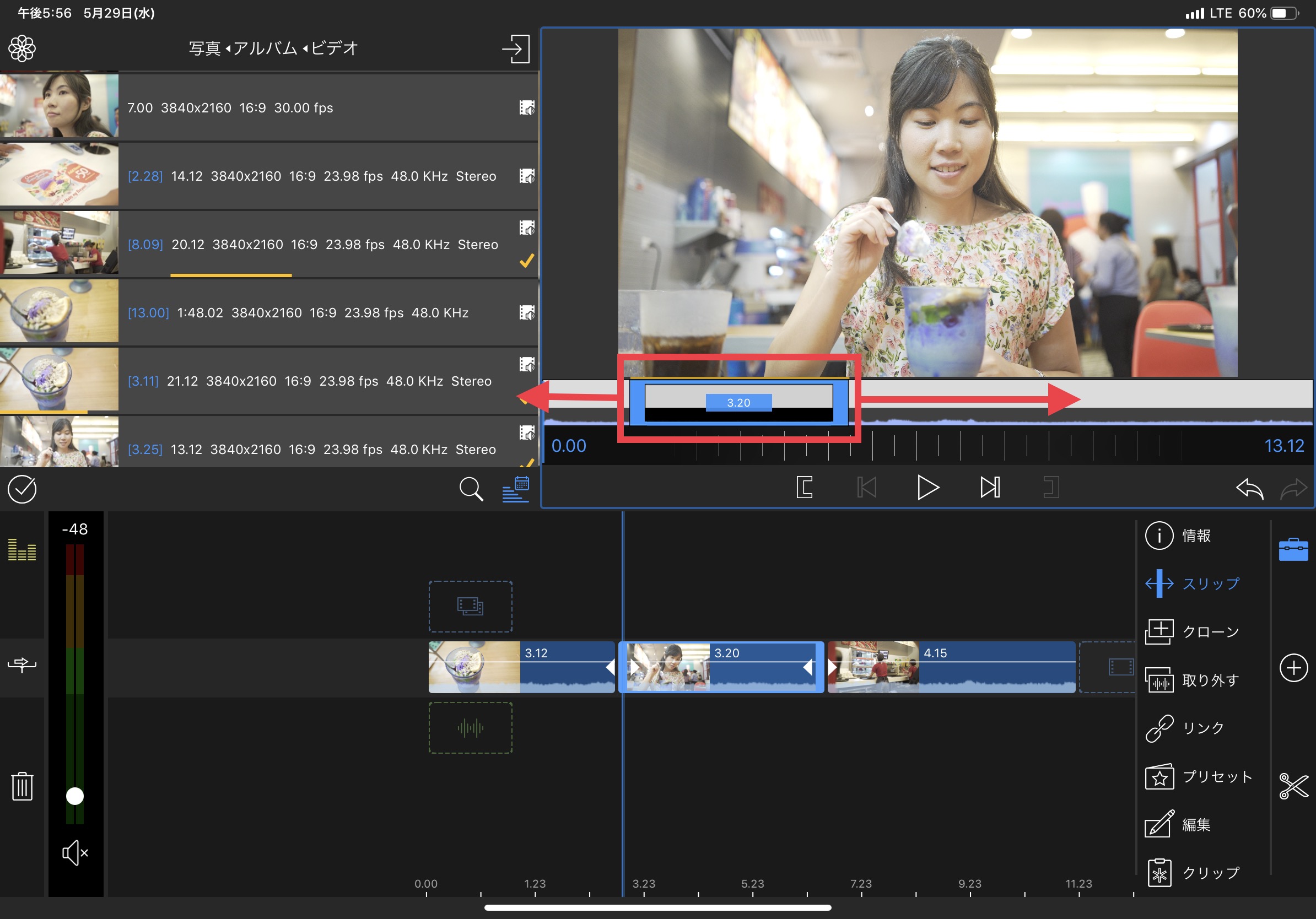
Task: Toggle the track insert mode icon
Action: [x=23, y=664]
